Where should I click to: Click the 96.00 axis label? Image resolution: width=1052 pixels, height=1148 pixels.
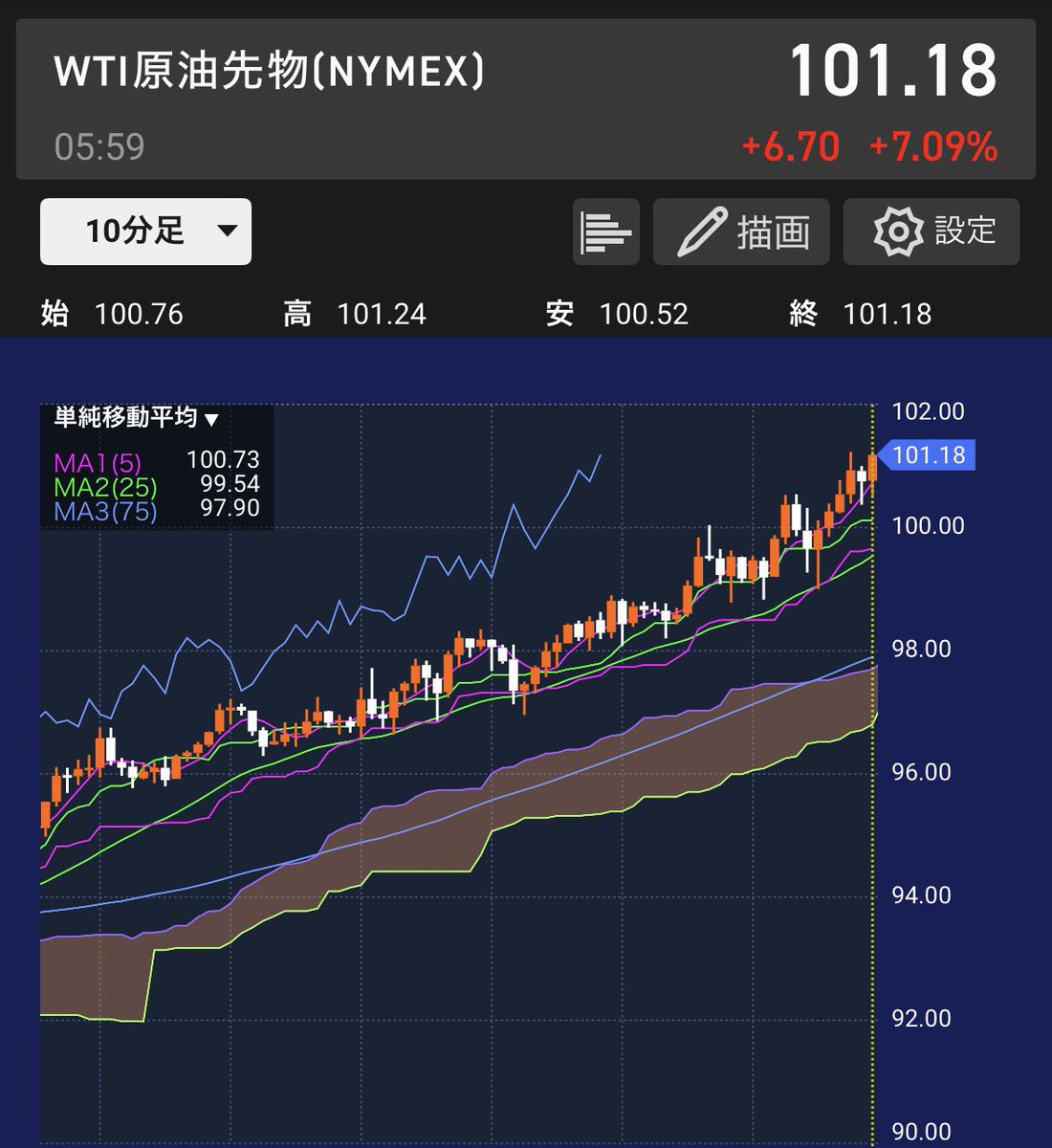click(922, 772)
